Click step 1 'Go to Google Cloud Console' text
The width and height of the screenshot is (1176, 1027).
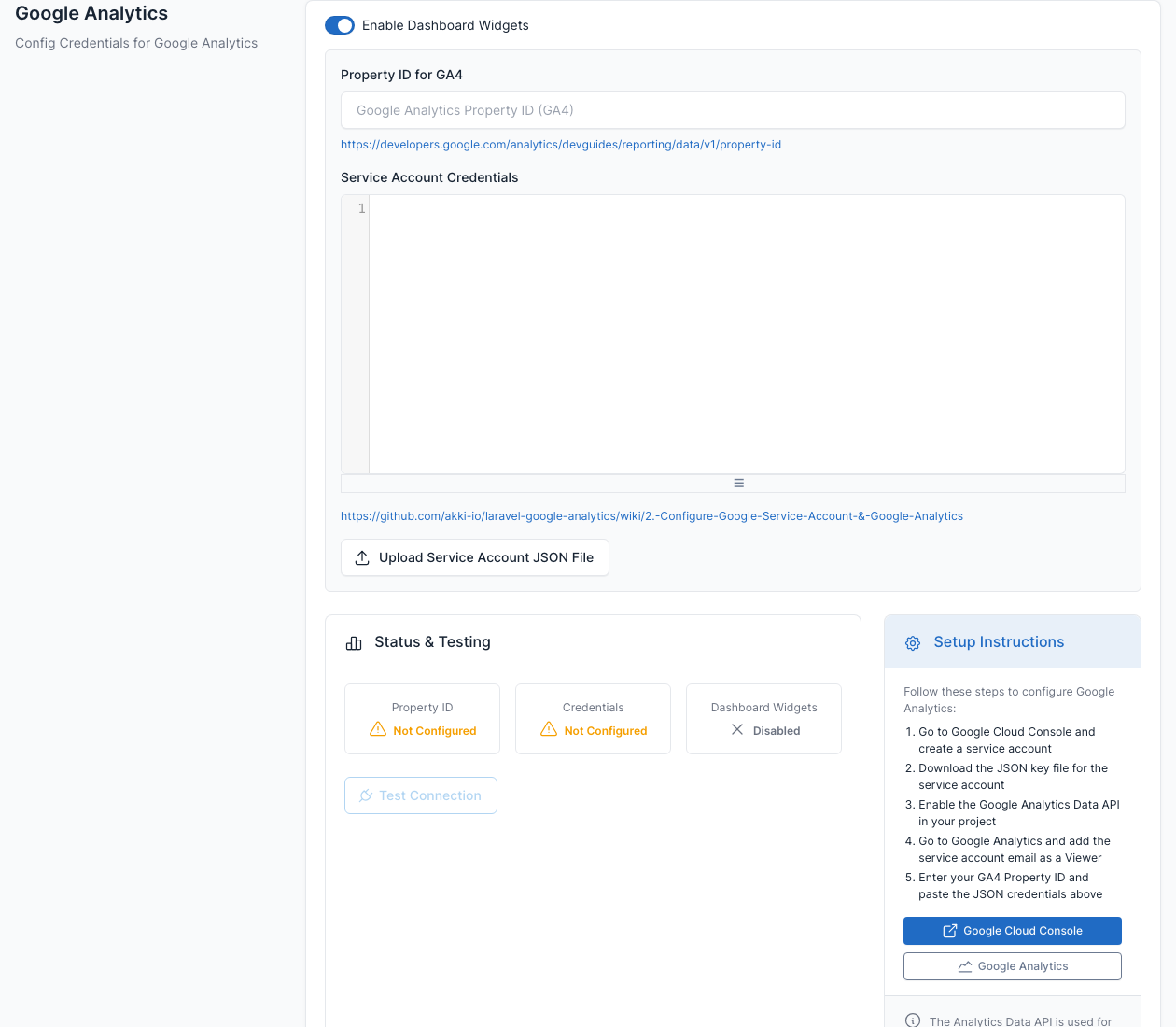pyautogui.click(x=1006, y=740)
